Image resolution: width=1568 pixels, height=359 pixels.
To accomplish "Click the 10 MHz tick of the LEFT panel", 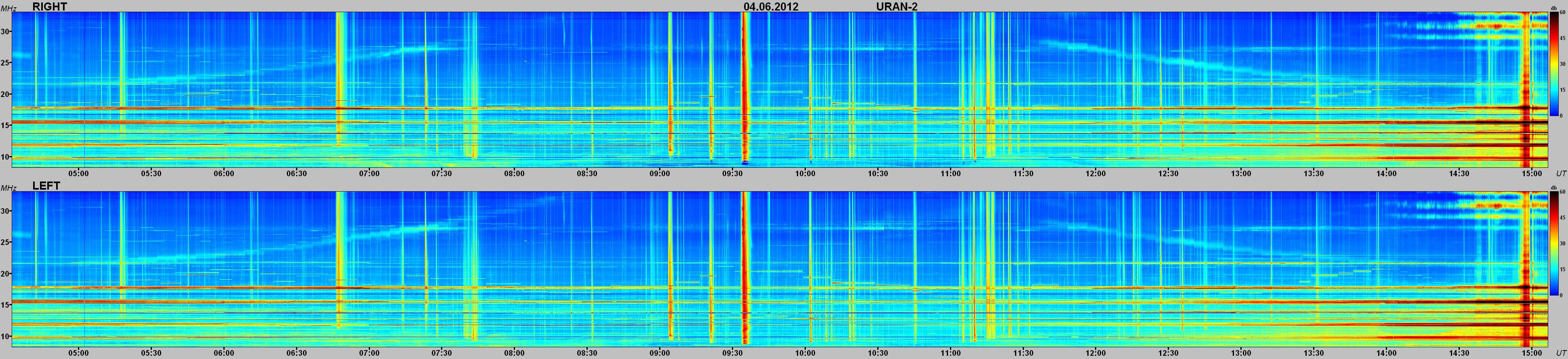I will tap(6, 336).
